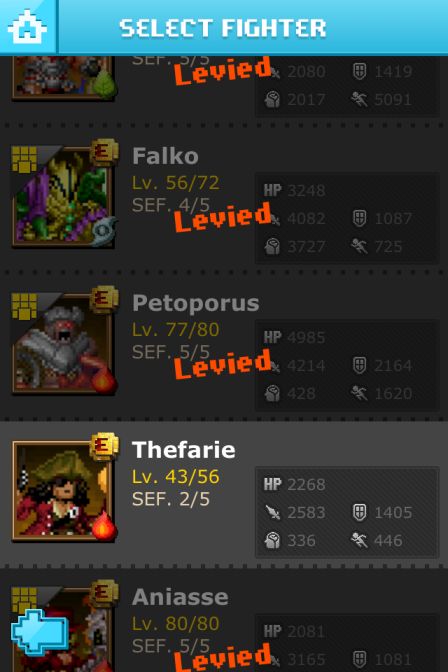Click the E rank badge on Petoporus

coord(104,299)
